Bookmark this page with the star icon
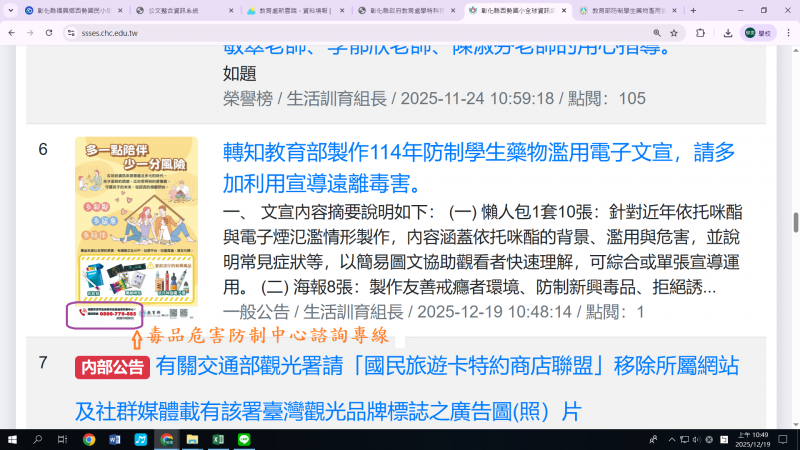 pyautogui.click(x=674, y=32)
